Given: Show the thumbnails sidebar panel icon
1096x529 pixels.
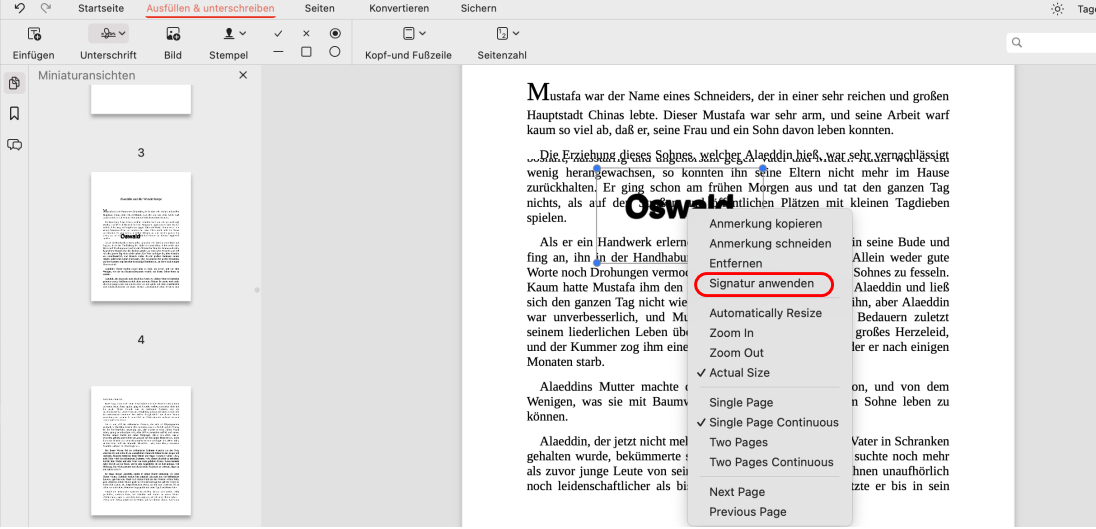Looking at the screenshot, I should point(14,83).
